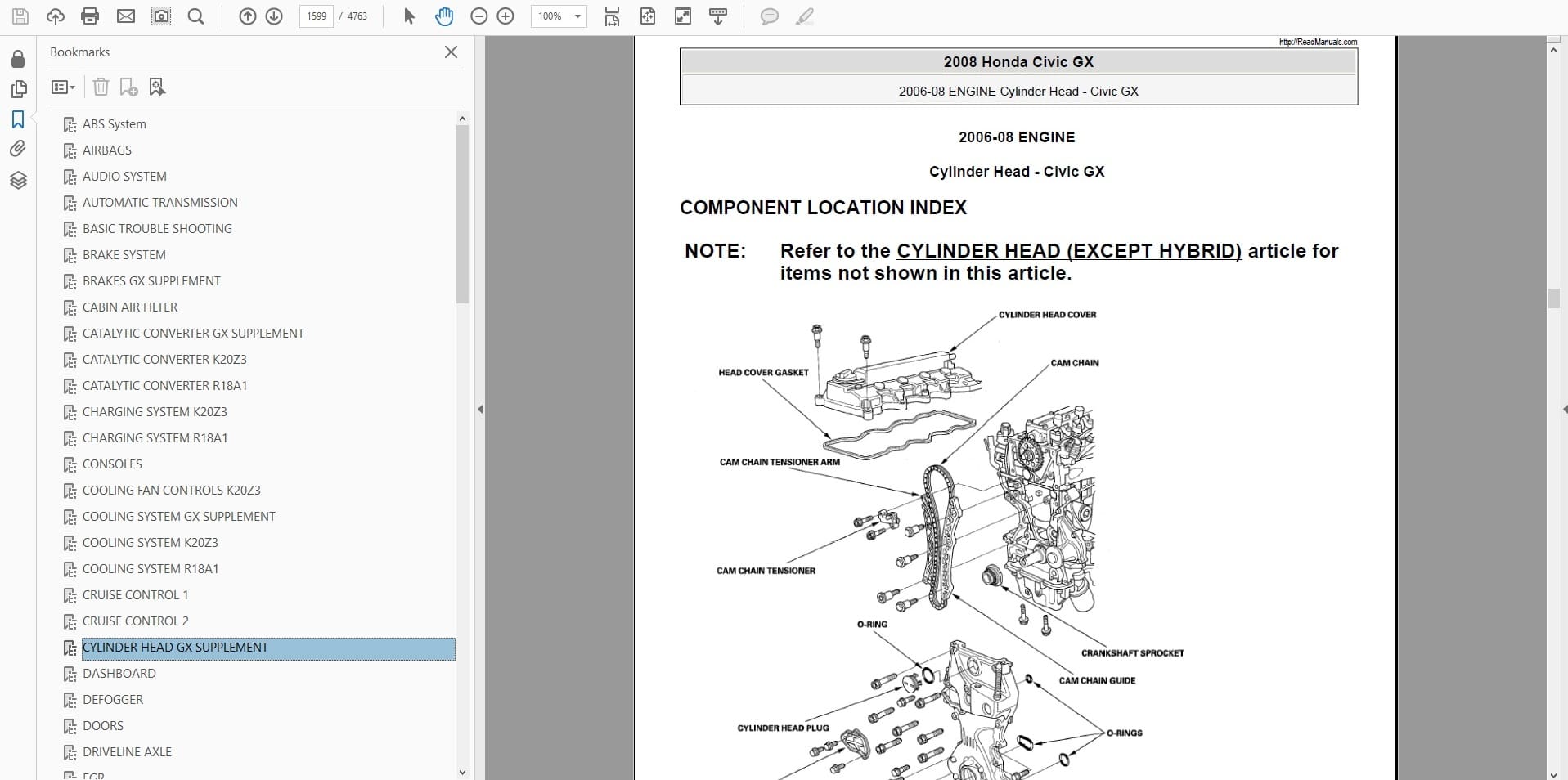The width and height of the screenshot is (1568, 780).
Task: Click the snapshot camera icon
Action: [161, 16]
